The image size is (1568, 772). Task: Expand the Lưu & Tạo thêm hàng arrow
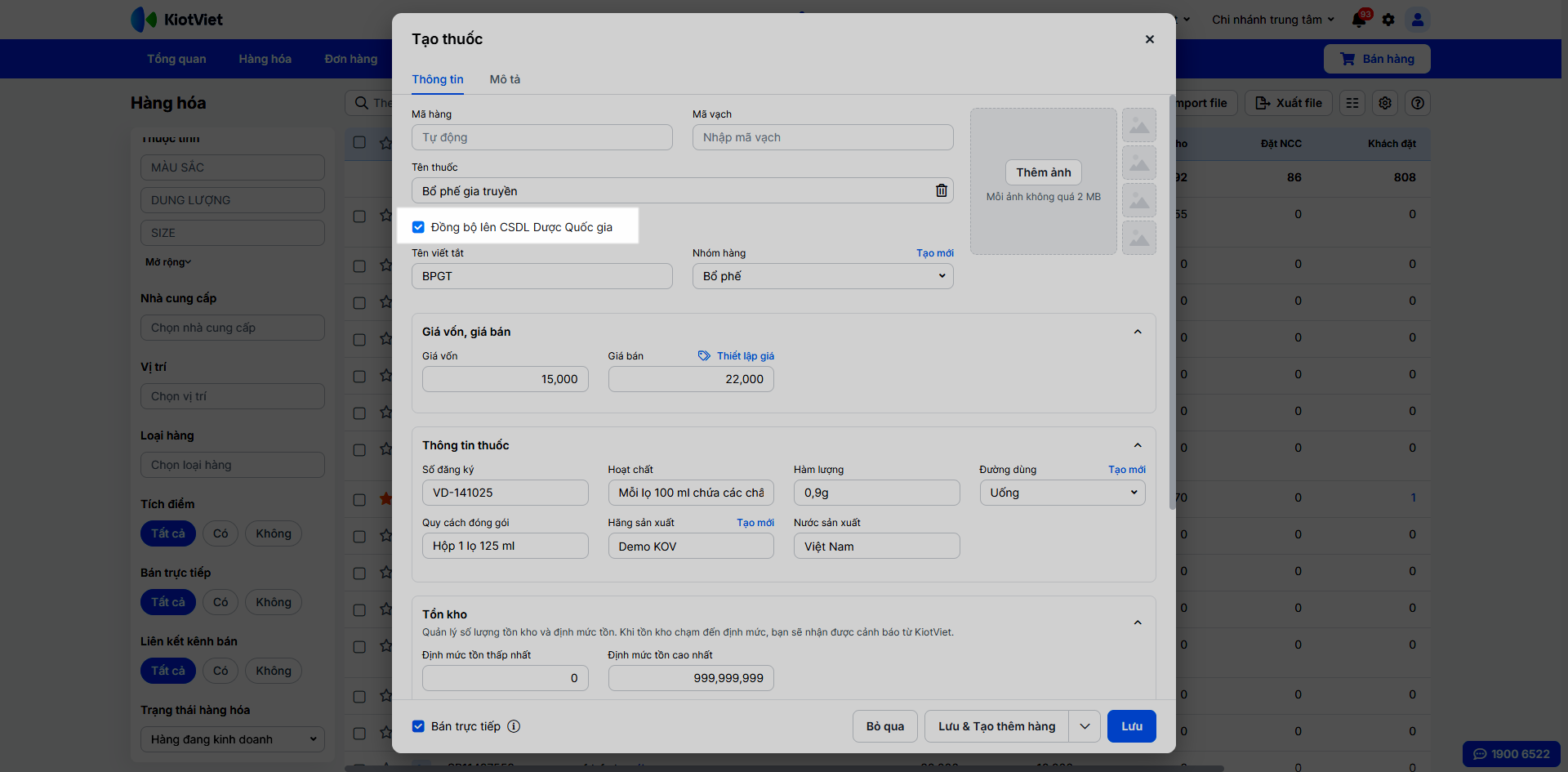pos(1085,726)
